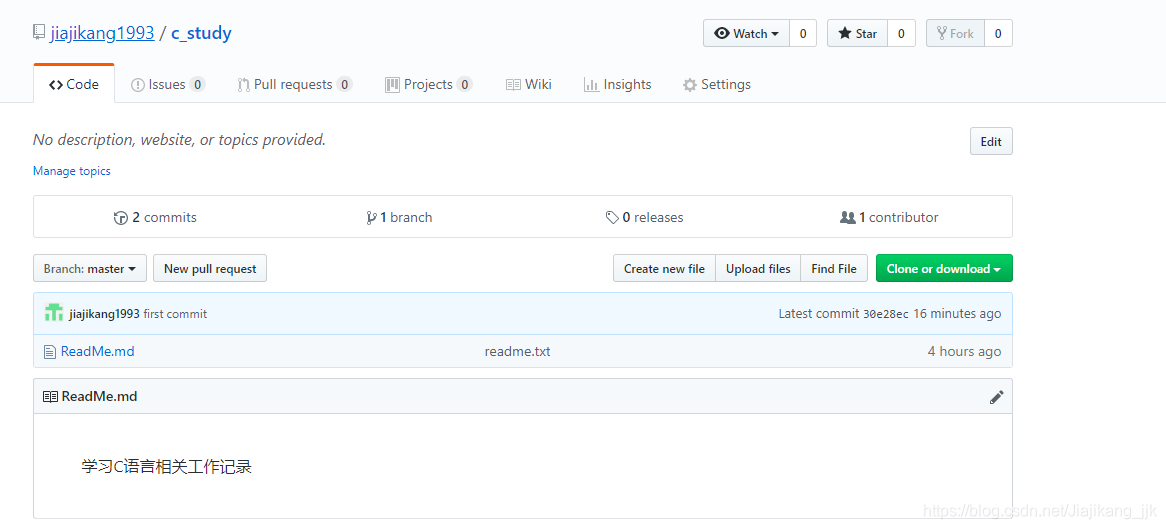This screenshot has width=1166, height=529.
Task: Star the repository
Action: point(857,33)
